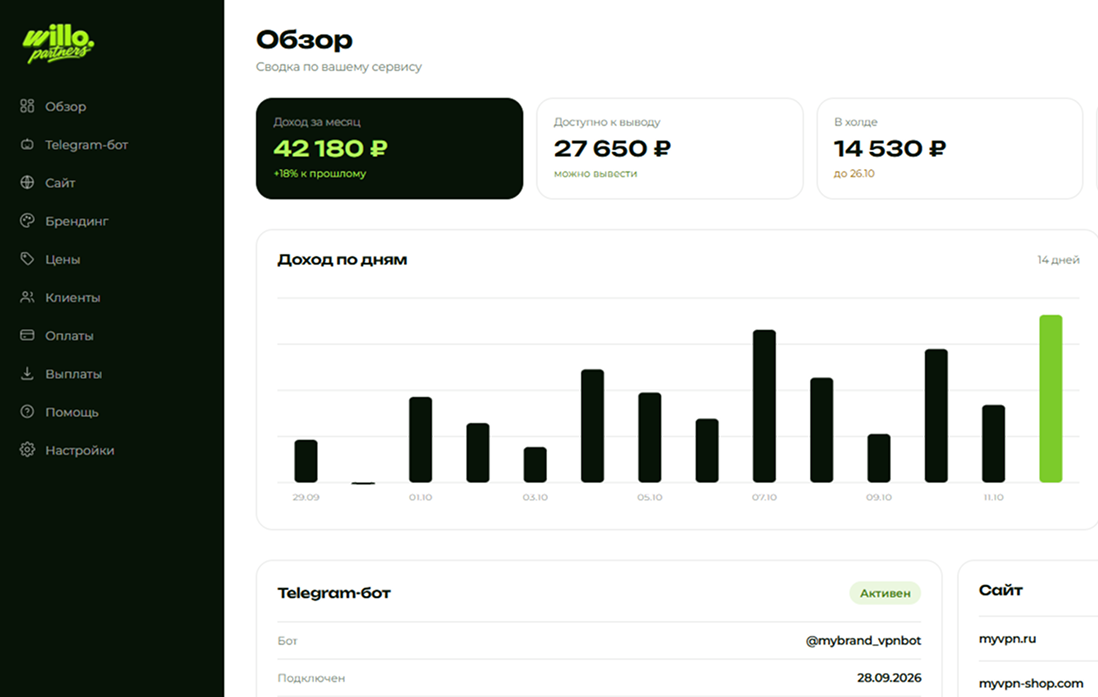Click the Willo Partners logo
This screenshot has height=697, width=1098.
point(59,44)
